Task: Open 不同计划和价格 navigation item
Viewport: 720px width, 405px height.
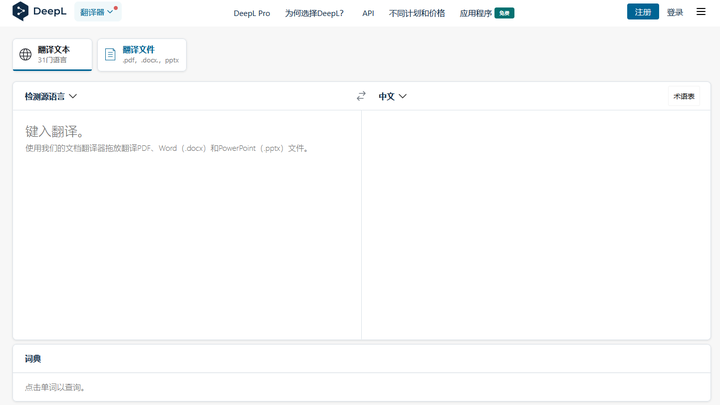Action: click(417, 13)
